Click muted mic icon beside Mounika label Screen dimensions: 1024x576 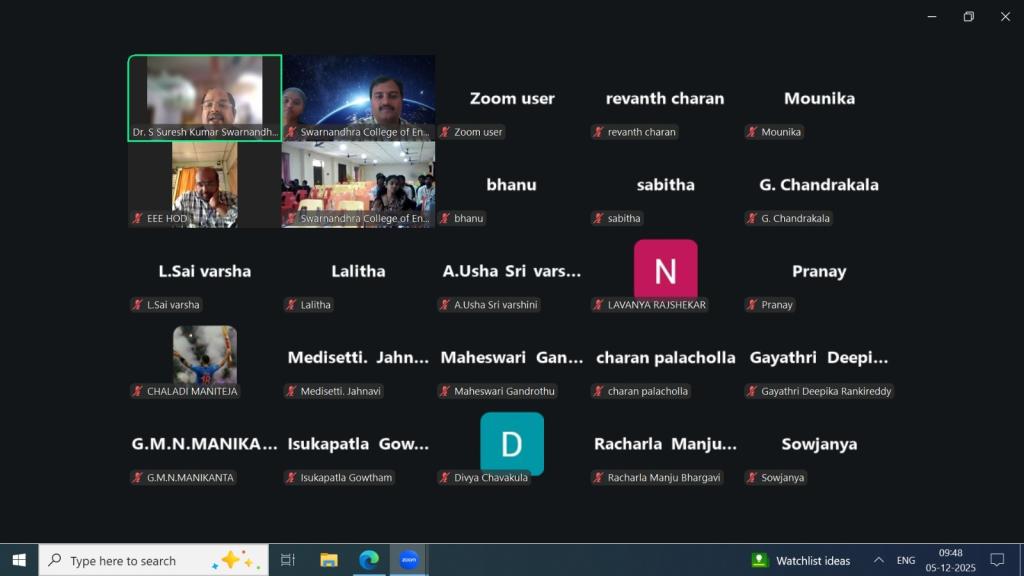pyautogui.click(x=752, y=132)
